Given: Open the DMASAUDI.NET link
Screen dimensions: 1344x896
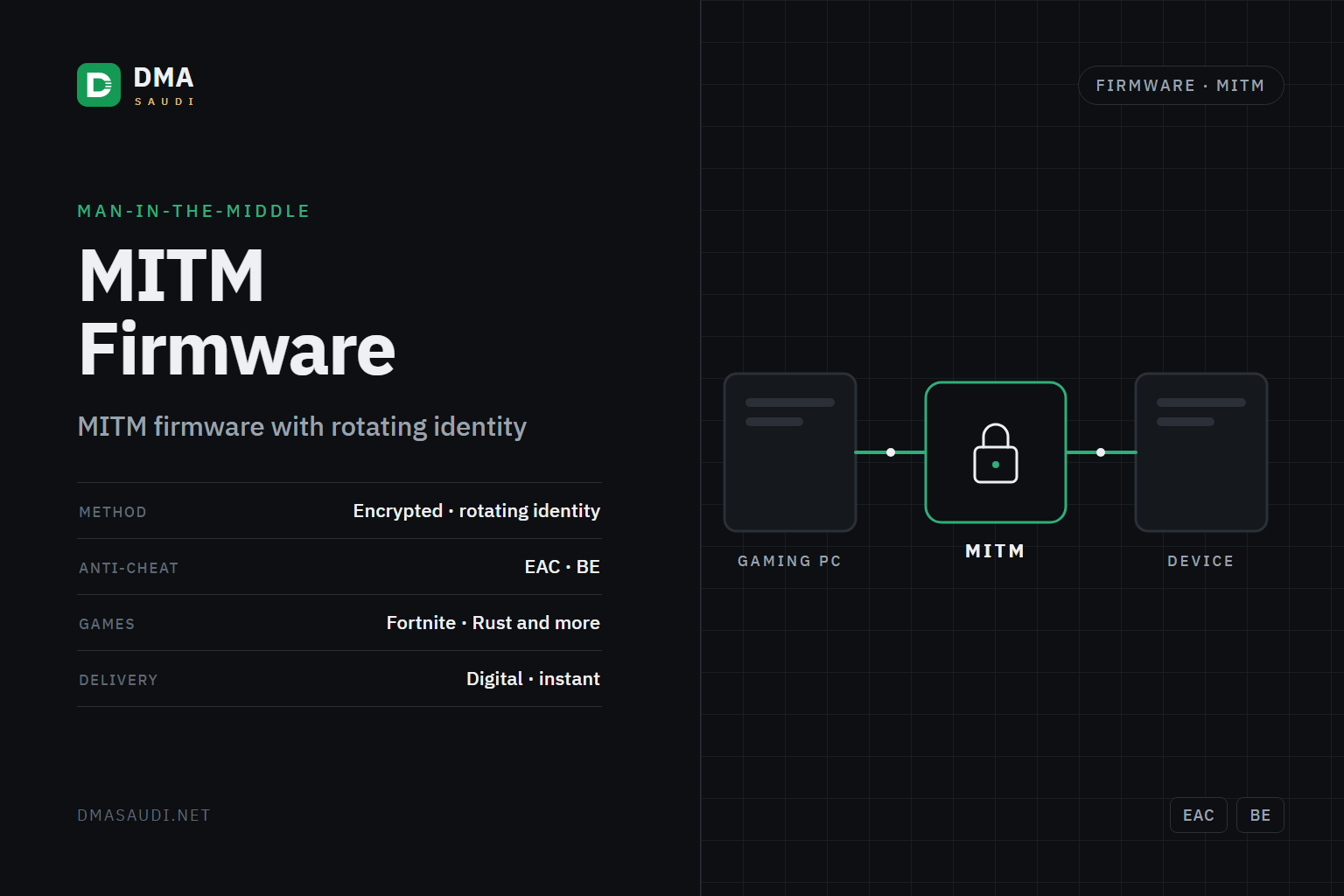Looking at the screenshot, I should coord(144,815).
